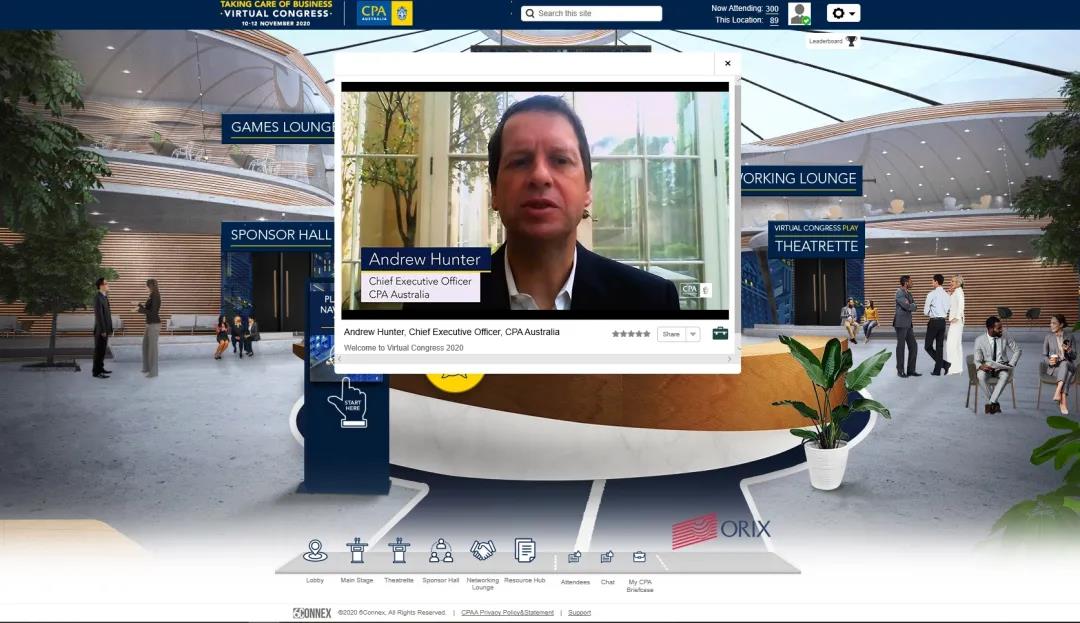The height and width of the screenshot is (623, 1080).
Task: Expand the settings gear dropdown
Action: [843, 13]
